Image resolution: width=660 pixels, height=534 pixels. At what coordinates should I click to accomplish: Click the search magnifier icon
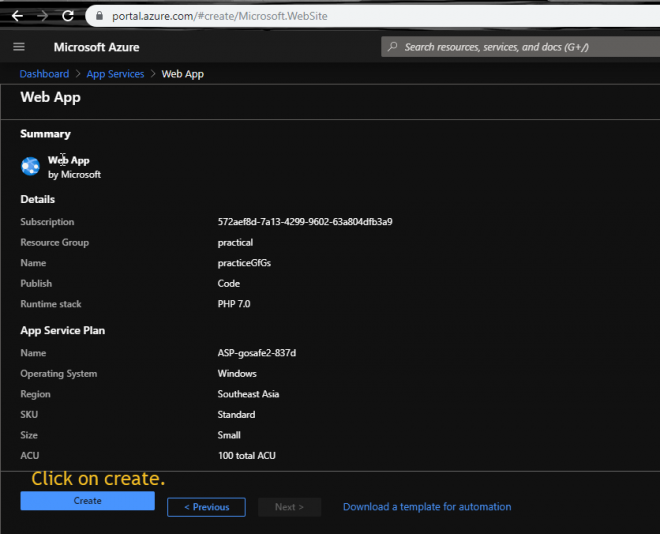[393, 46]
